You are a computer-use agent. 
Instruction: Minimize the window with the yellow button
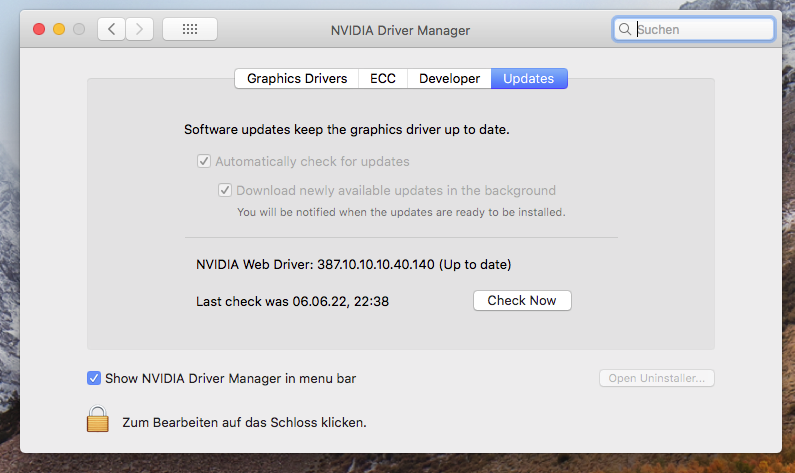[x=59, y=30]
